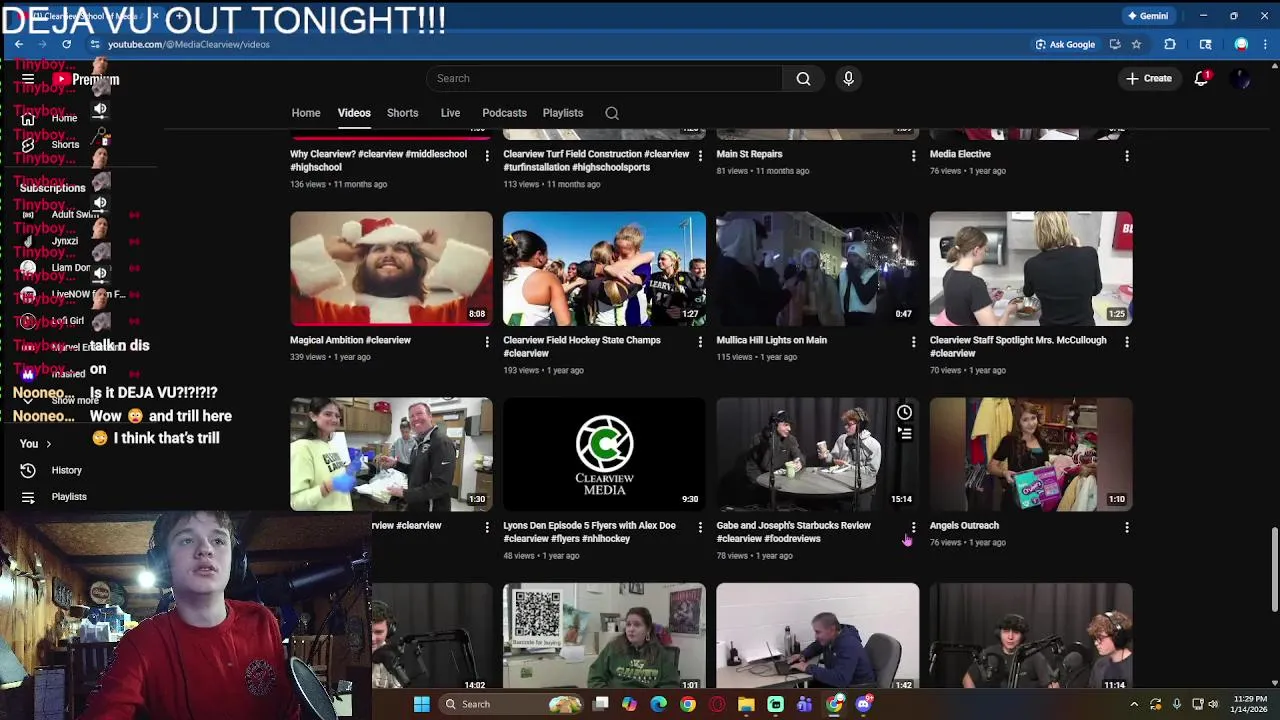
Task: Open the Angels Outreach video title
Action: click(x=964, y=525)
